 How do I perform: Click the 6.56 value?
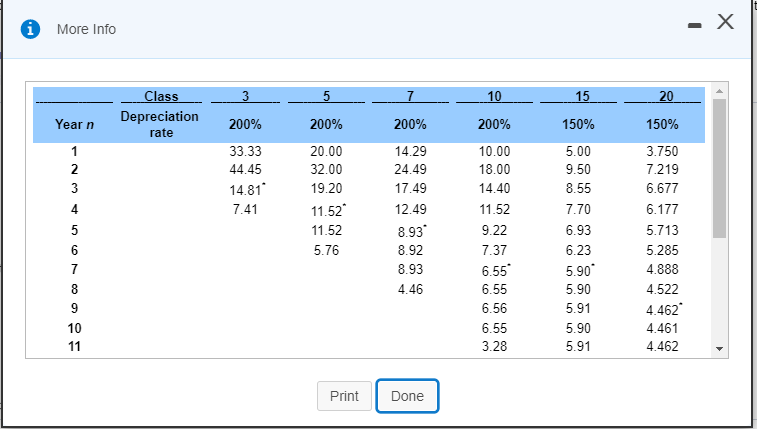click(x=494, y=308)
